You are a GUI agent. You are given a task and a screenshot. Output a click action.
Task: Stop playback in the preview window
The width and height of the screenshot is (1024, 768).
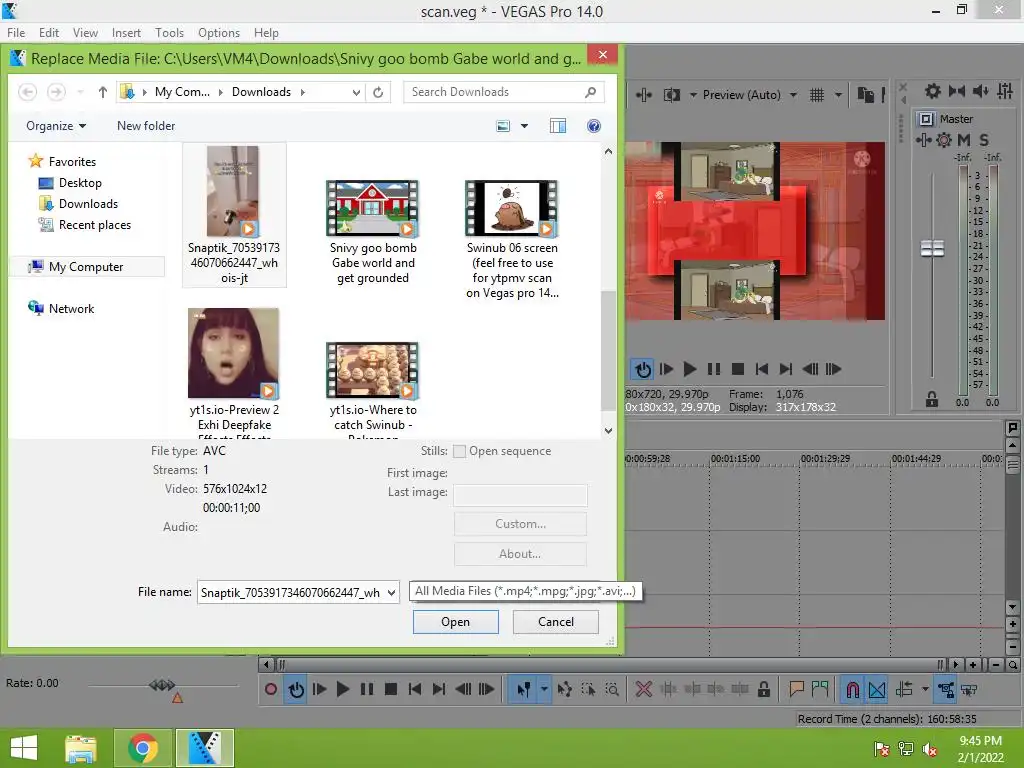[x=738, y=369]
